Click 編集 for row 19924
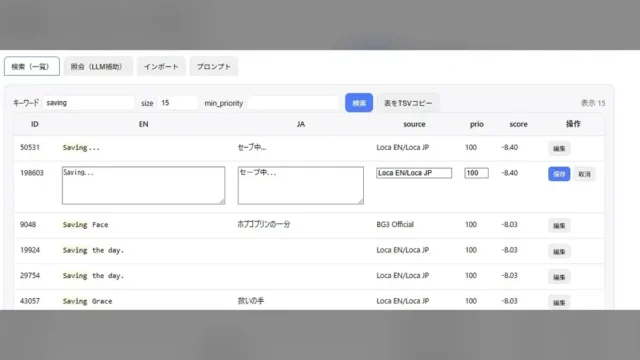 [x=559, y=251]
